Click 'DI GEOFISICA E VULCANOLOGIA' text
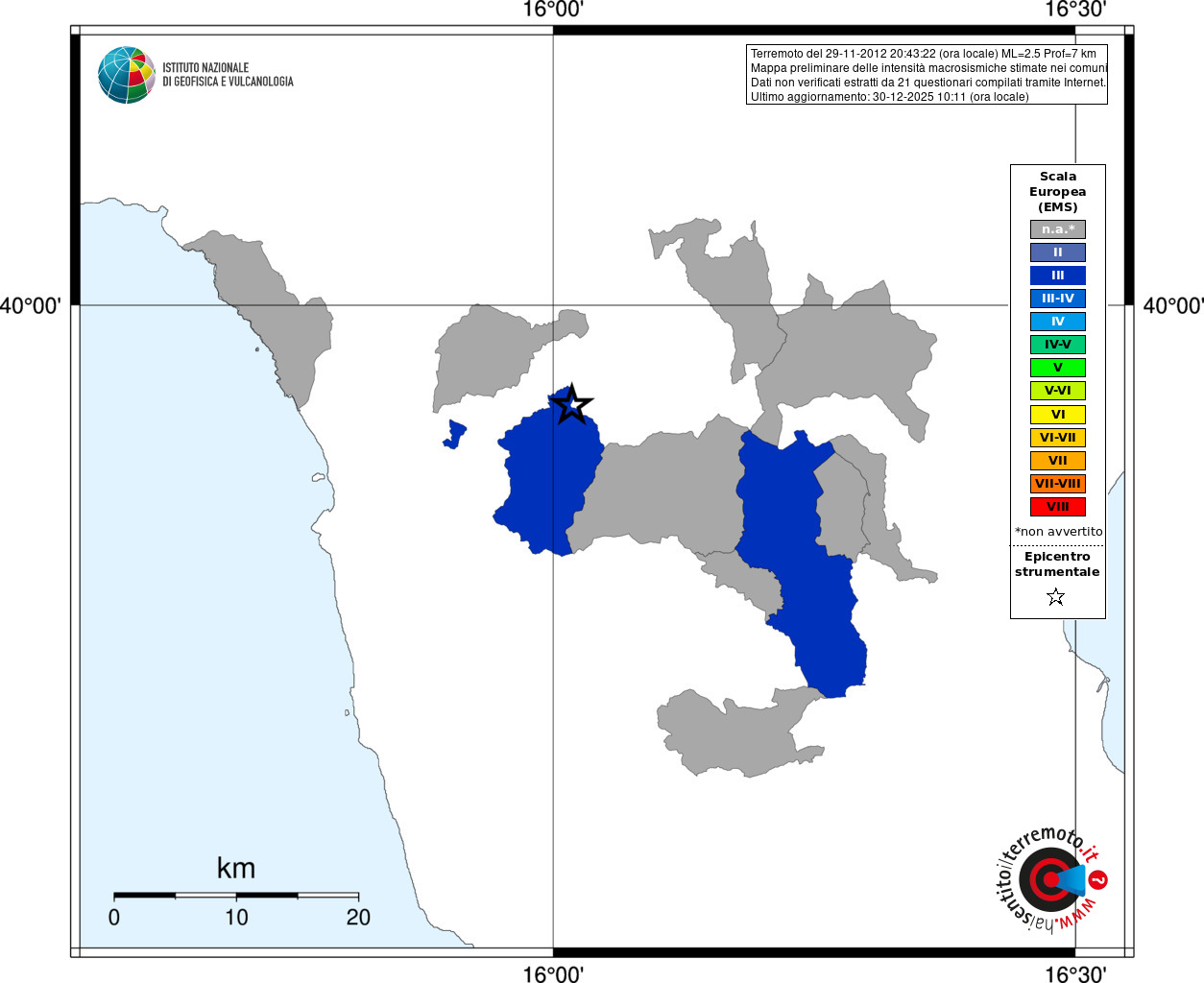Viewport: 1204px width, 983px height. point(228,82)
